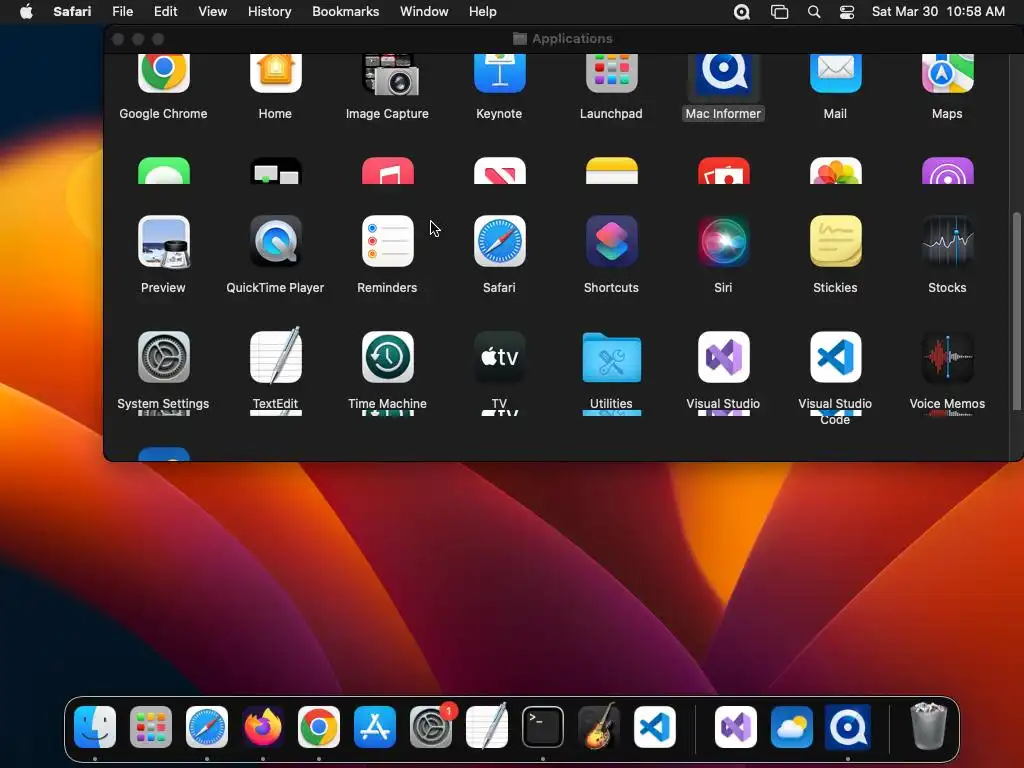Open System Settings with badge in Dock
The width and height of the screenshot is (1024, 768).
tap(431, 727)
